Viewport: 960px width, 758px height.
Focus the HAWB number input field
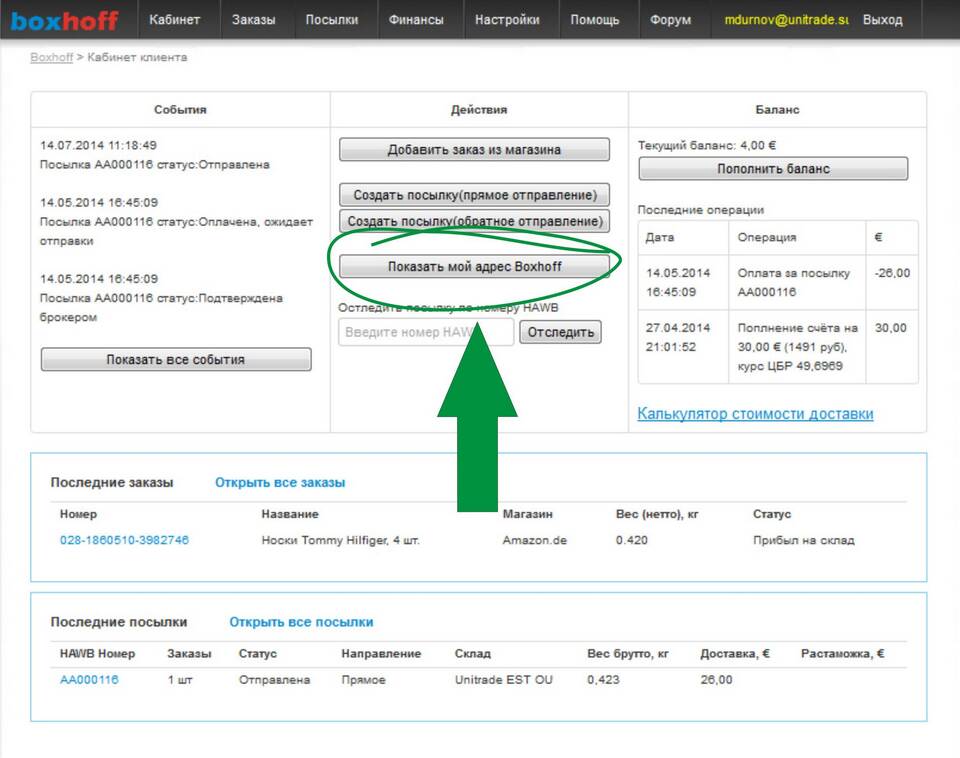point(426,332)
